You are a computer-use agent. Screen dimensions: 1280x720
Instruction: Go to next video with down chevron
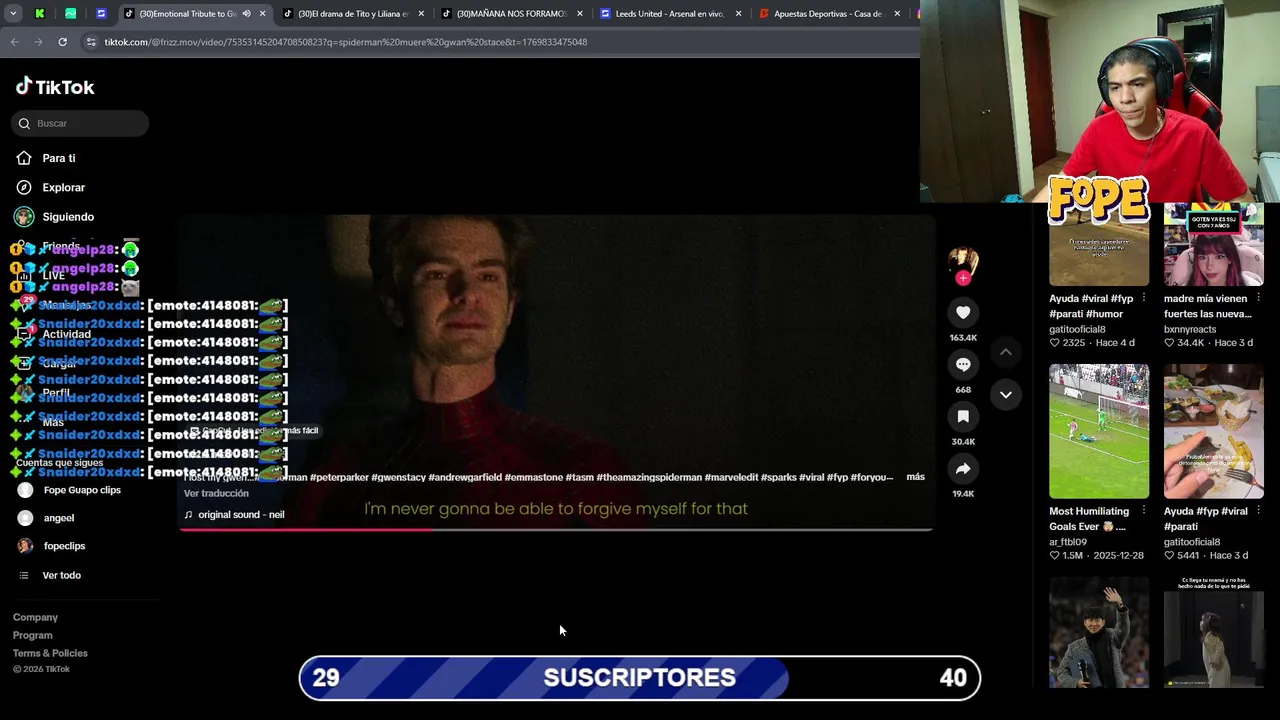[1006, 395]
